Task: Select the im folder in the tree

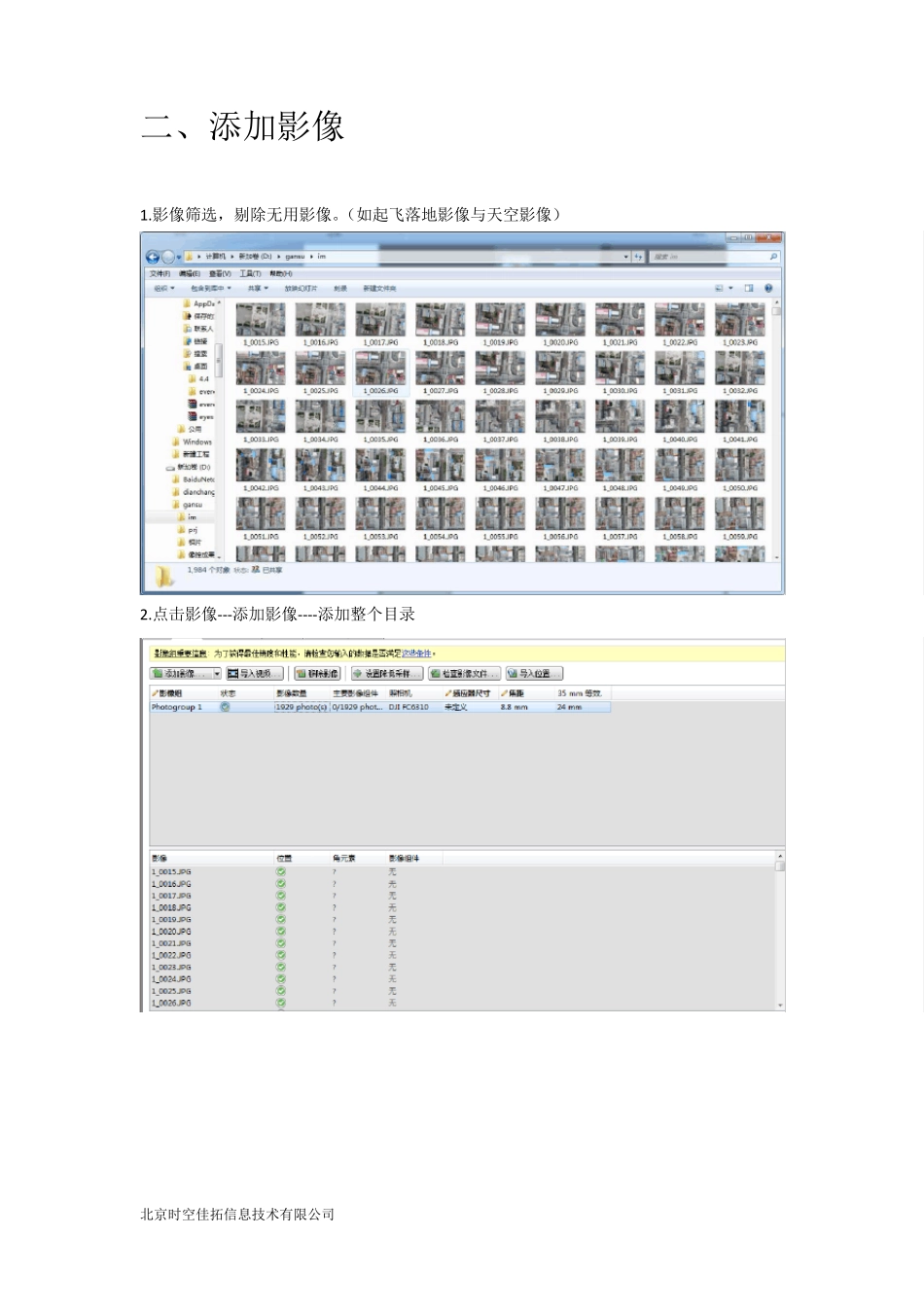Action: [x=188, y=517]
